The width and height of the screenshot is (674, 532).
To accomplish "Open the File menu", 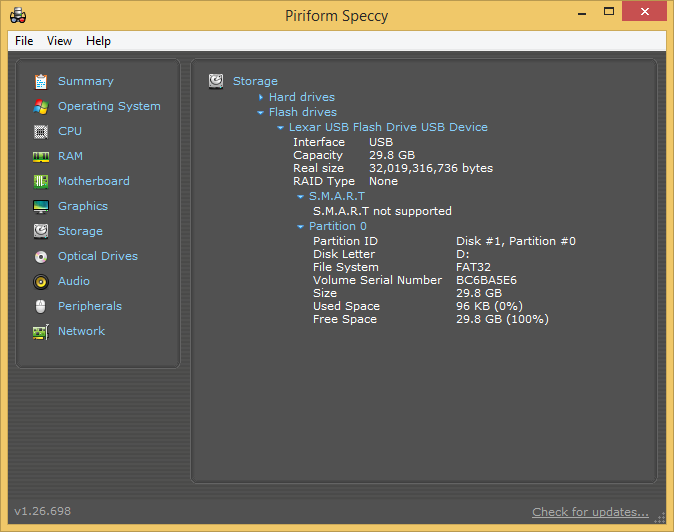I will click(x=24, y=41).
